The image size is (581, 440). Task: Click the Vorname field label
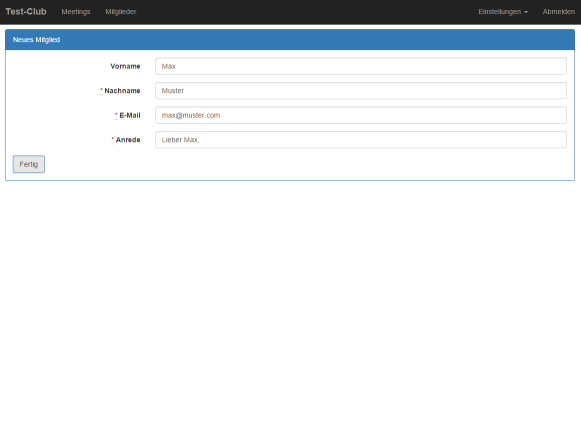[125, 66]
